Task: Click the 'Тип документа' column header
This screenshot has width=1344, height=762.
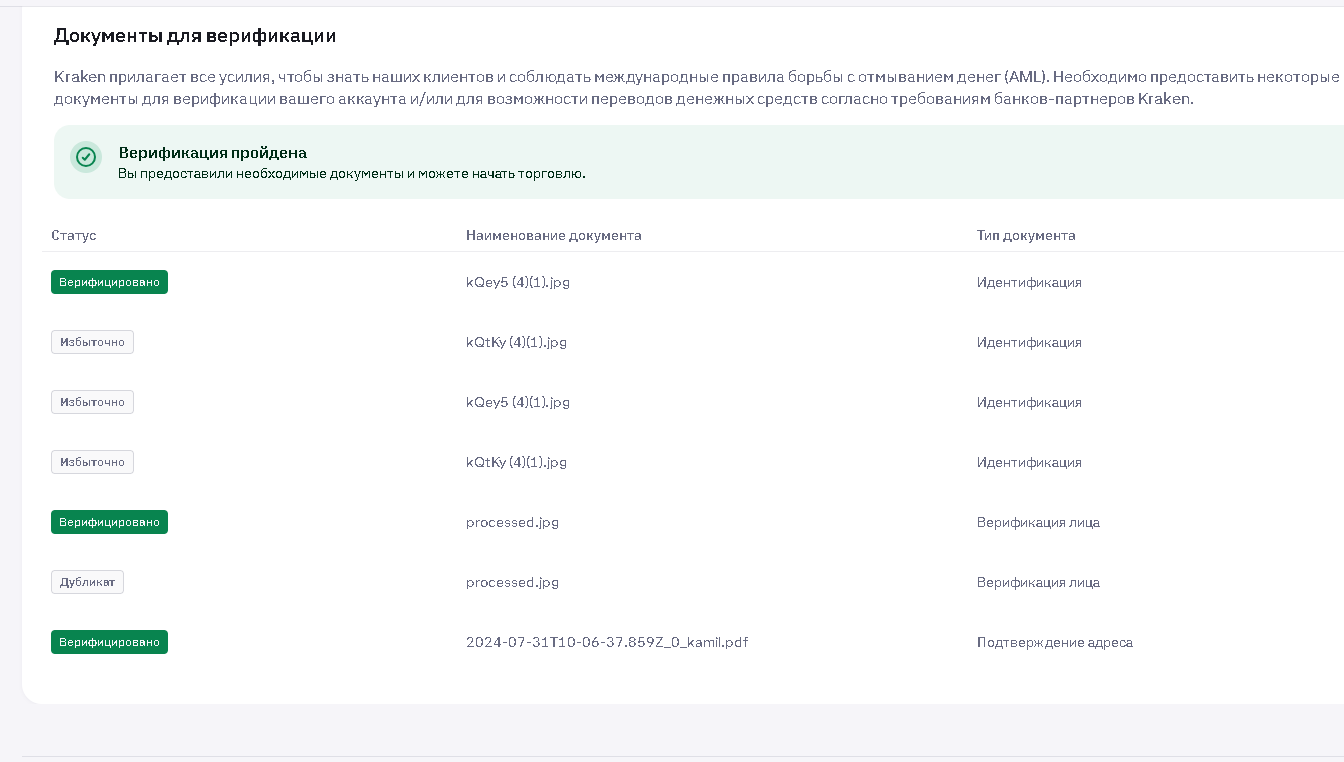Action: 1025,235
